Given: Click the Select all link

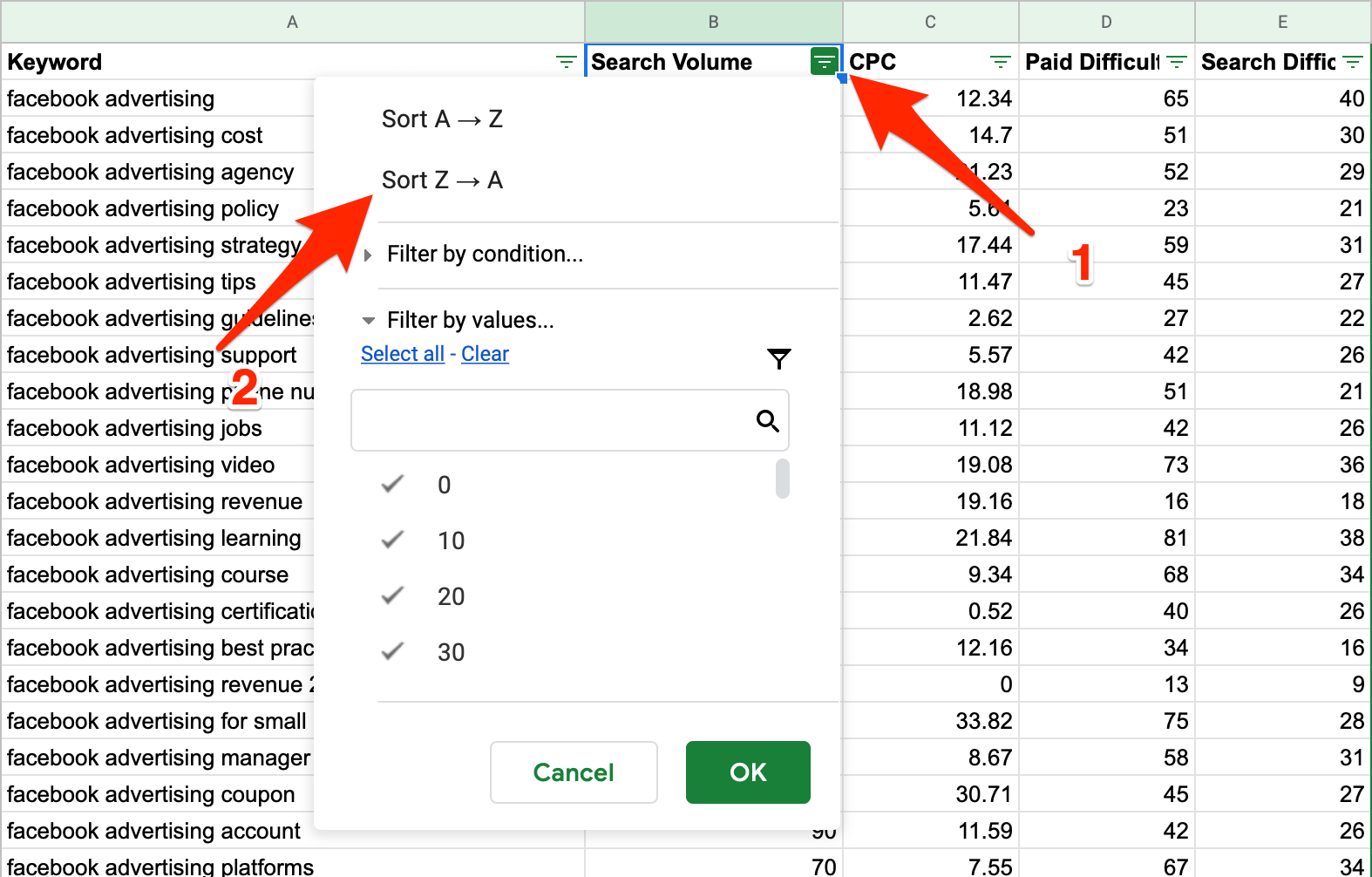Looking at the screenshot, I should coord(403,354).
